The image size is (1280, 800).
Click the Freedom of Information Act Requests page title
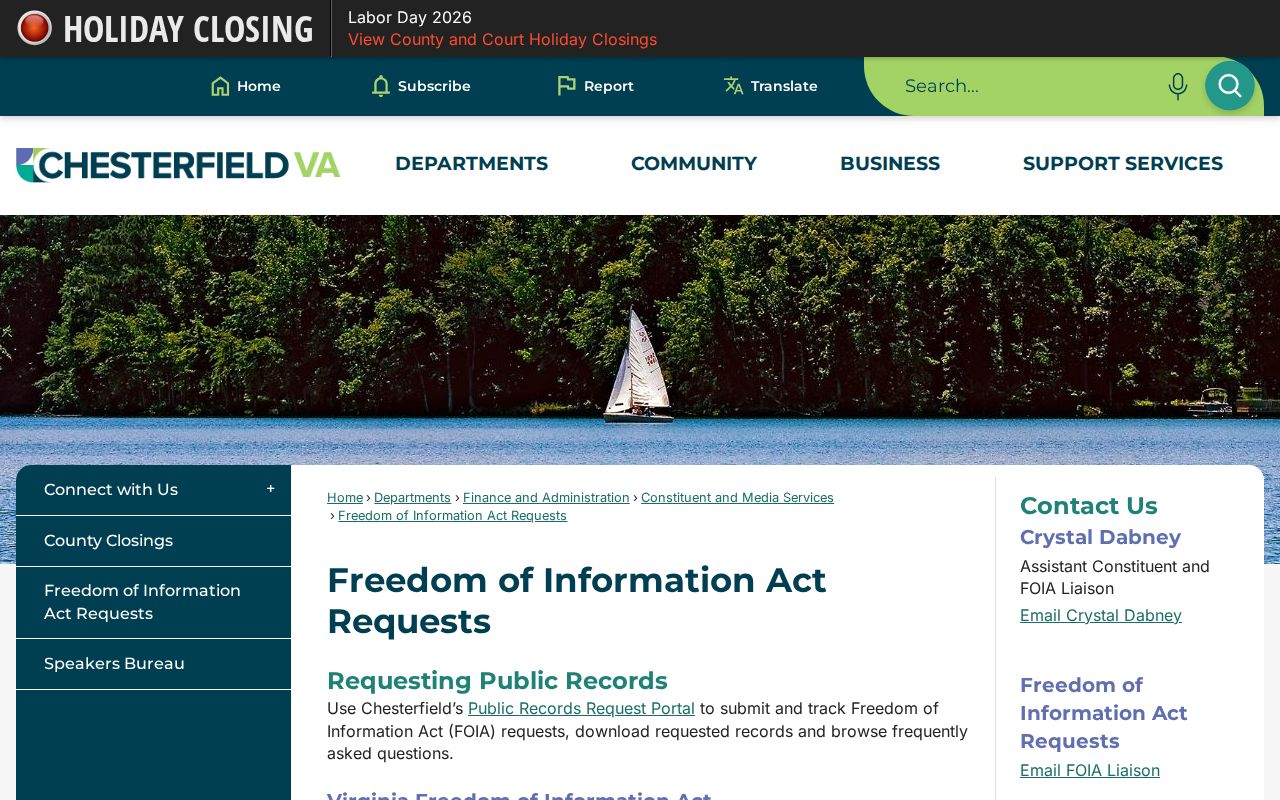pos(577,600)
